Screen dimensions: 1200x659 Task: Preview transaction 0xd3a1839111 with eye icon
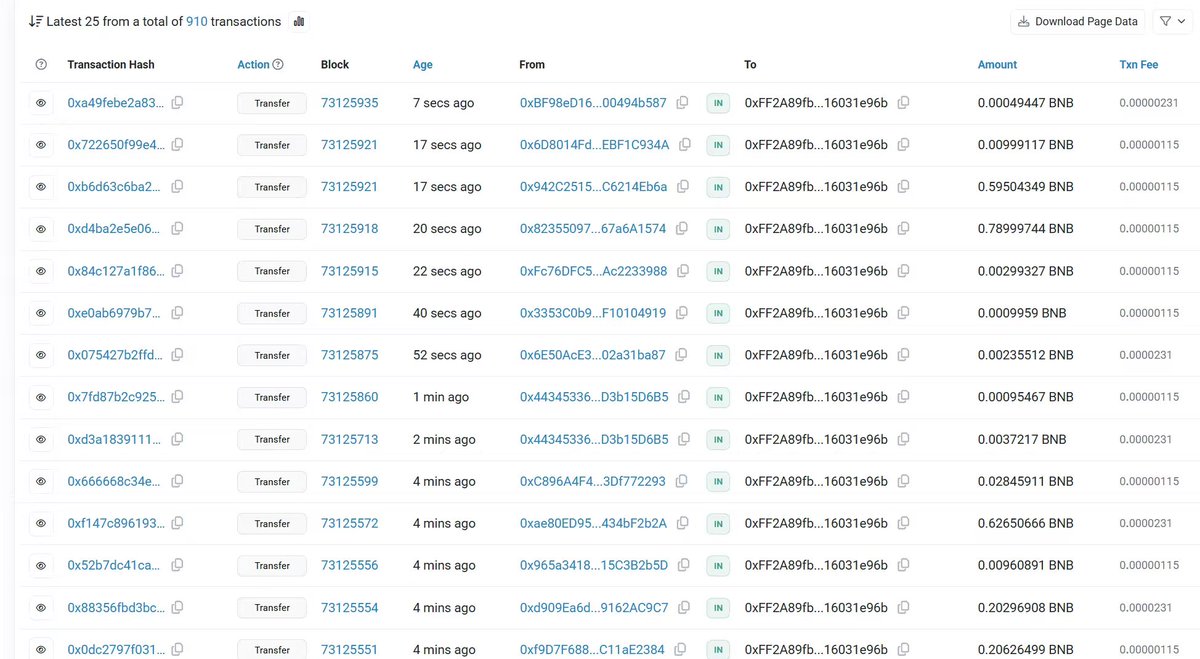[41, 439]
